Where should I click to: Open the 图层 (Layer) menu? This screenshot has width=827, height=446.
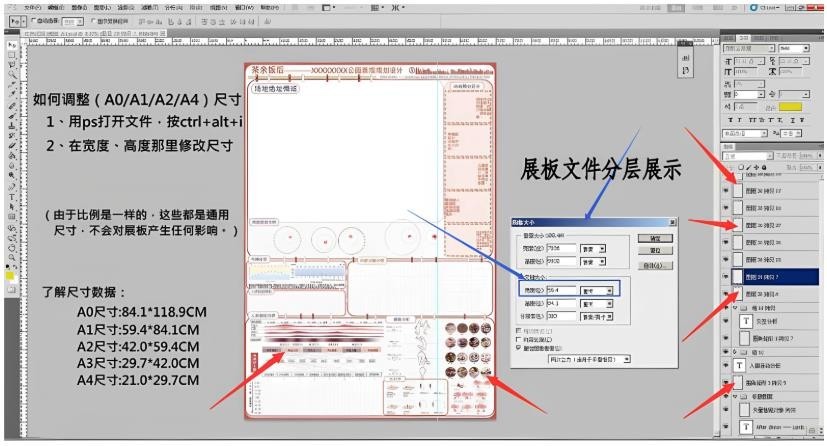click(x=102, y=7)
